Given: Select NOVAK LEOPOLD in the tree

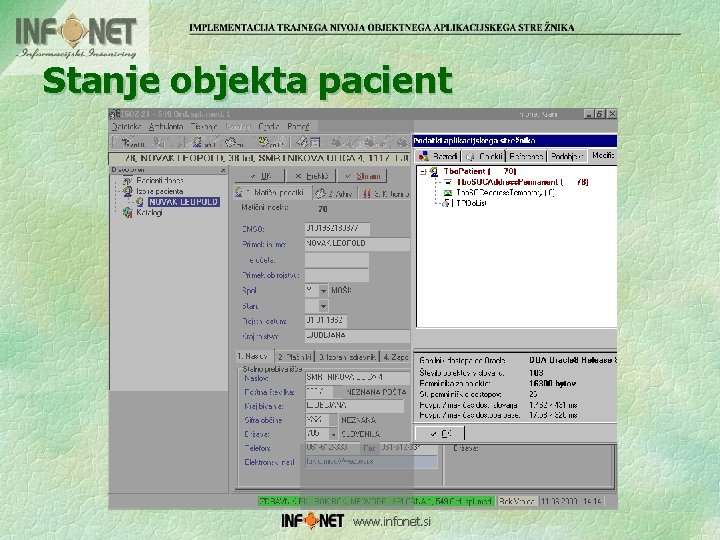Looking at the screenshot, I should click(183, 202).
